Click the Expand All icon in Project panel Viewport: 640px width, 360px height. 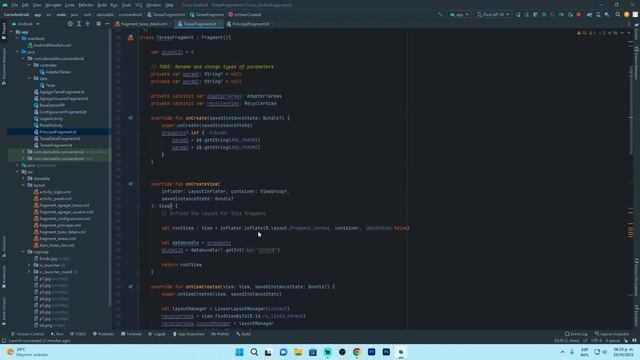(x=79, y=24)
